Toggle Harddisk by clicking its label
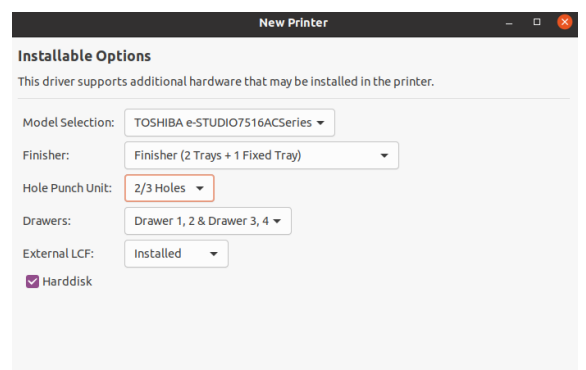Viewport: 586px width, 370px height. click(x=67, y=281)
